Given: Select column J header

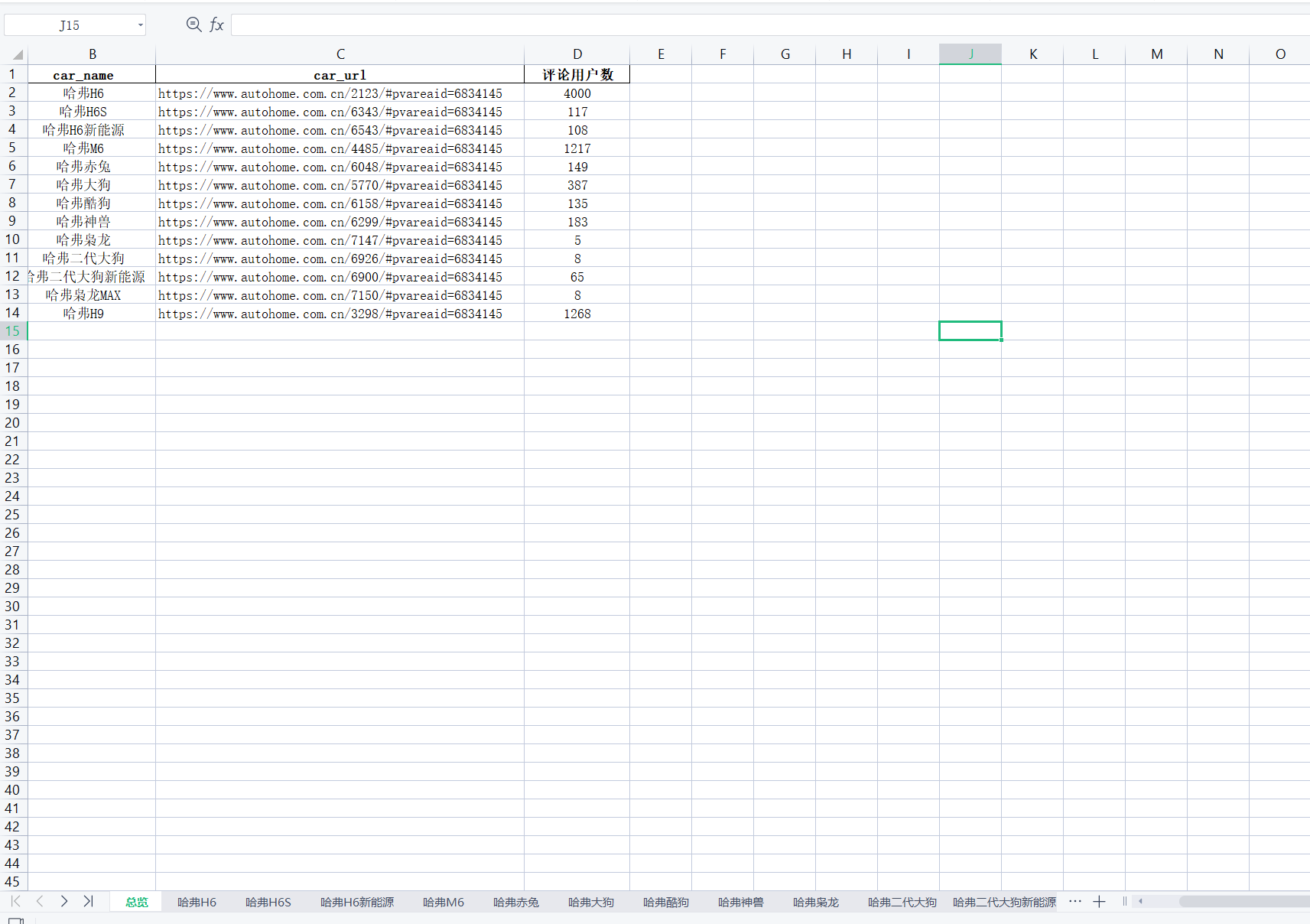Looking at the screenshot, I should pyautogui.click(x=970, y=54).
